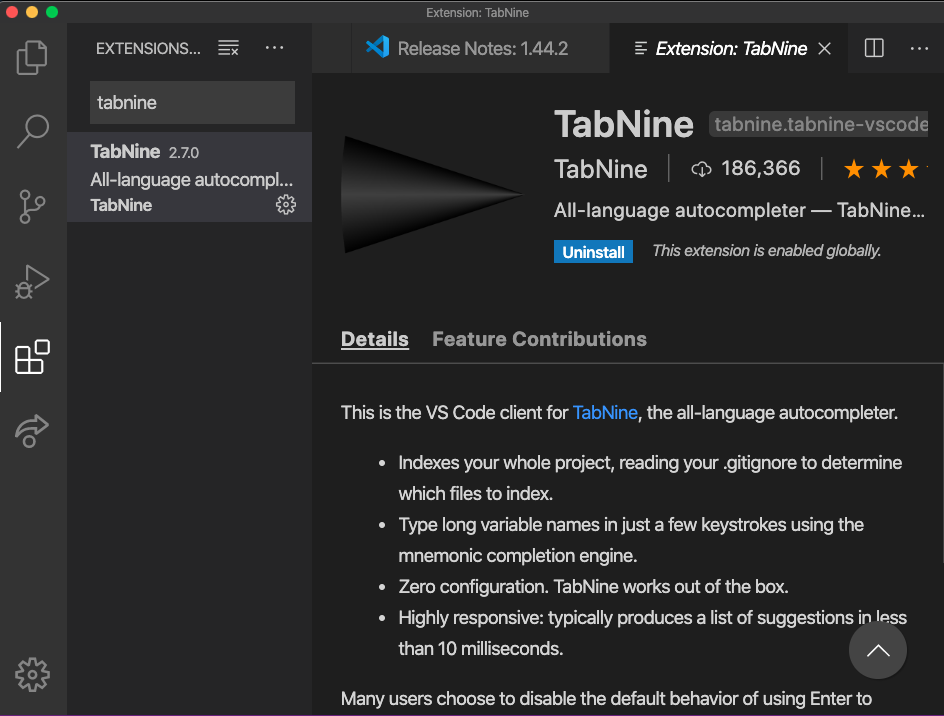Follow the TabNine hyperlink in the description
The image size is (944, 716).
[605, 412]
